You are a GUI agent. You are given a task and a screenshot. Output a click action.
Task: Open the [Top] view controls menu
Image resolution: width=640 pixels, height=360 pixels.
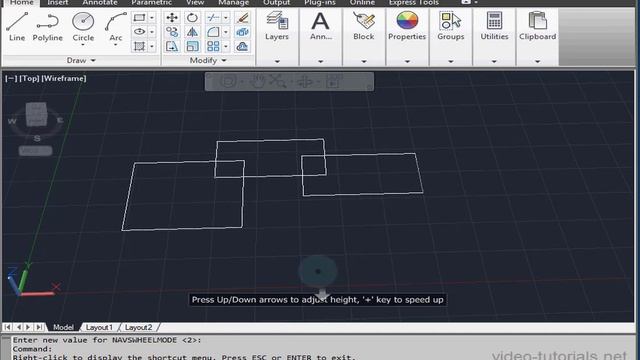29,78
